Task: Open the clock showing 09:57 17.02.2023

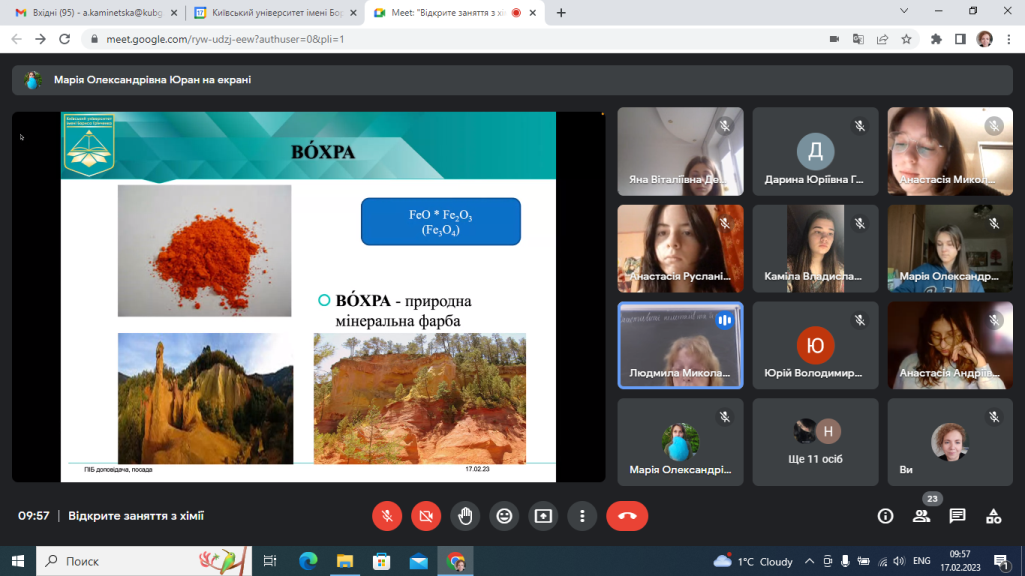Action: [960, 561]
